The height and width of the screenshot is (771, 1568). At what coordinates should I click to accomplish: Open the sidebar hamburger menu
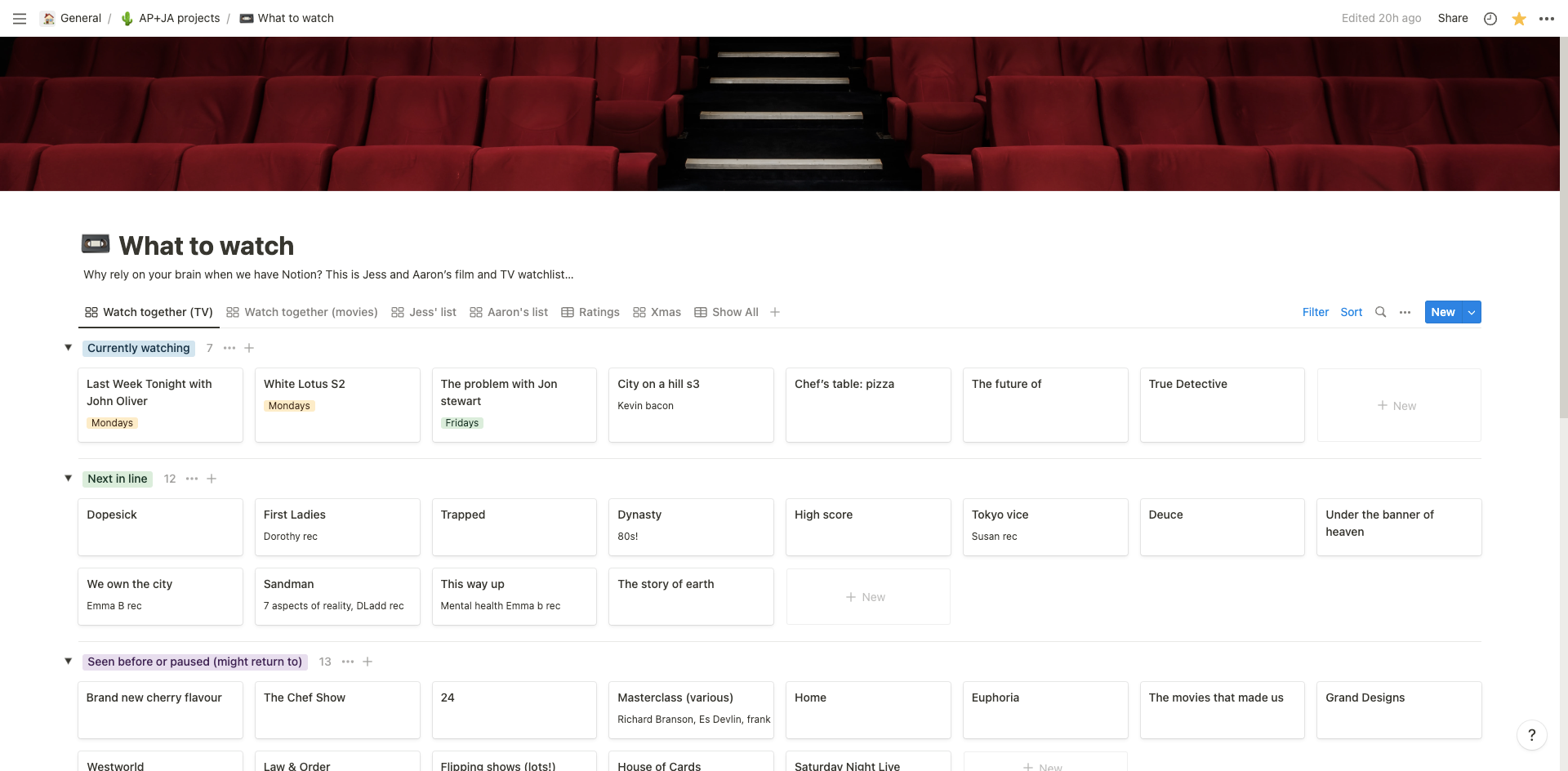19,18
